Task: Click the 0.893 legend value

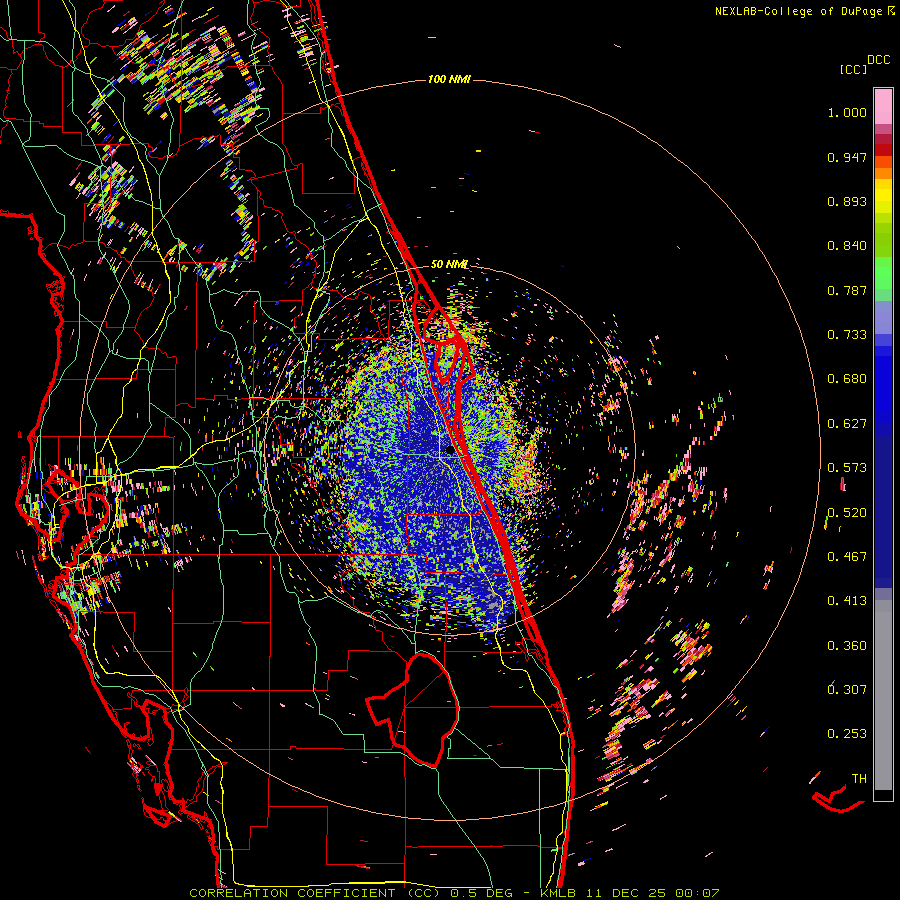Action: (x=847, y=201)
